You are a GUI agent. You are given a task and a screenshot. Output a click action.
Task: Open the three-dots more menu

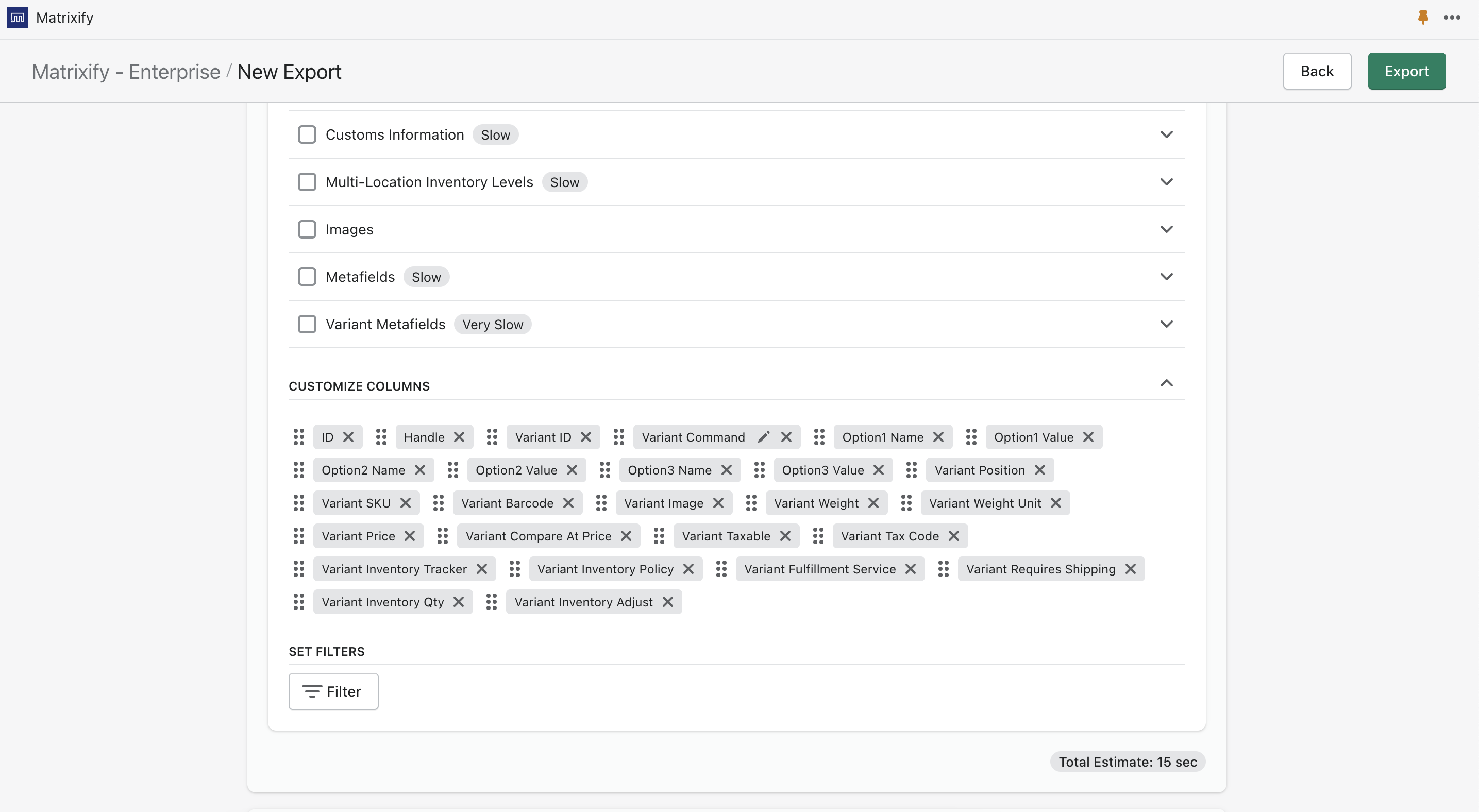tap(1452, 17)
